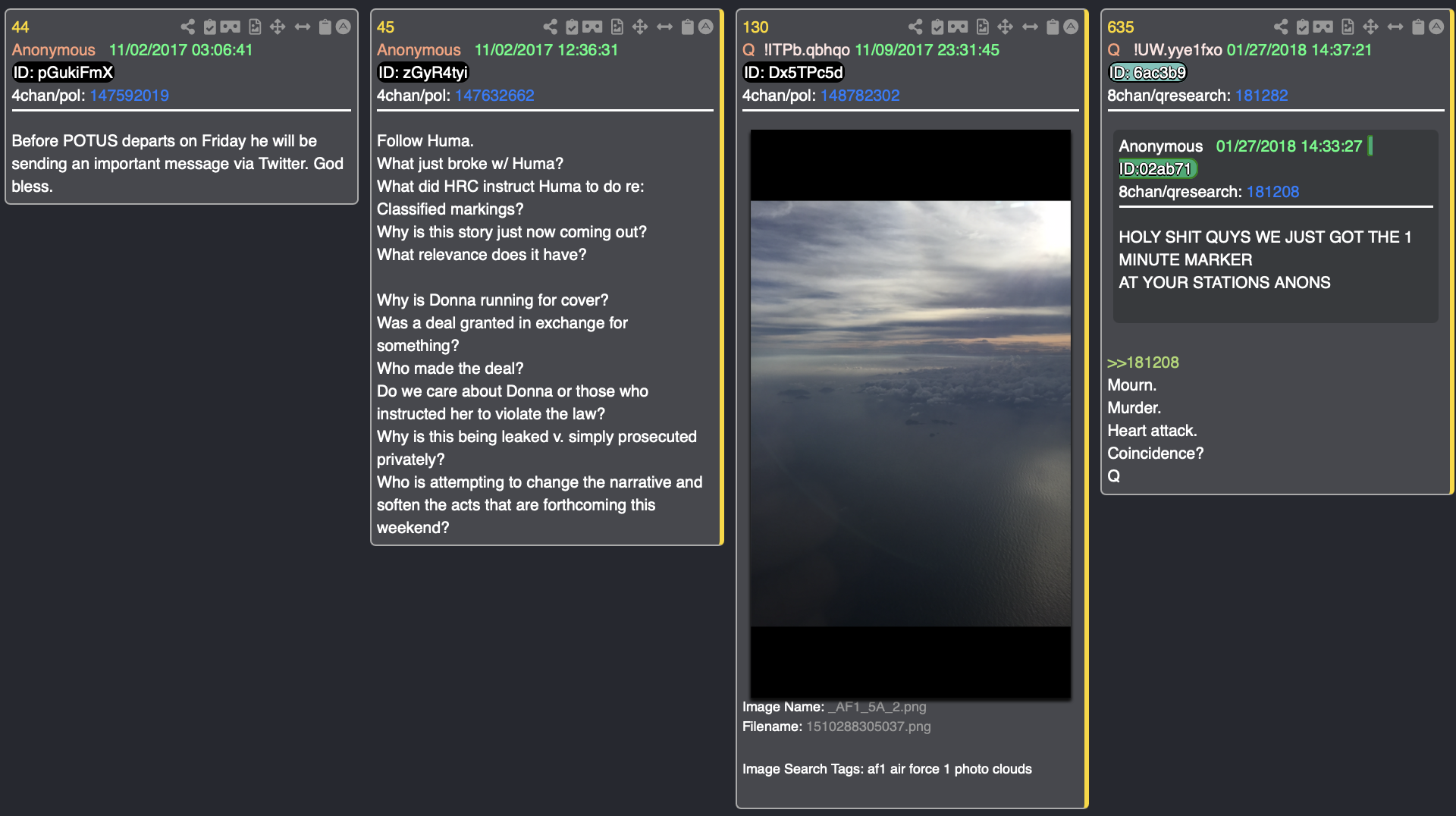Click four-arrow move icon on post 635
The image size is (1456, 816).
pyautogui.click(x=1371, y=27)
